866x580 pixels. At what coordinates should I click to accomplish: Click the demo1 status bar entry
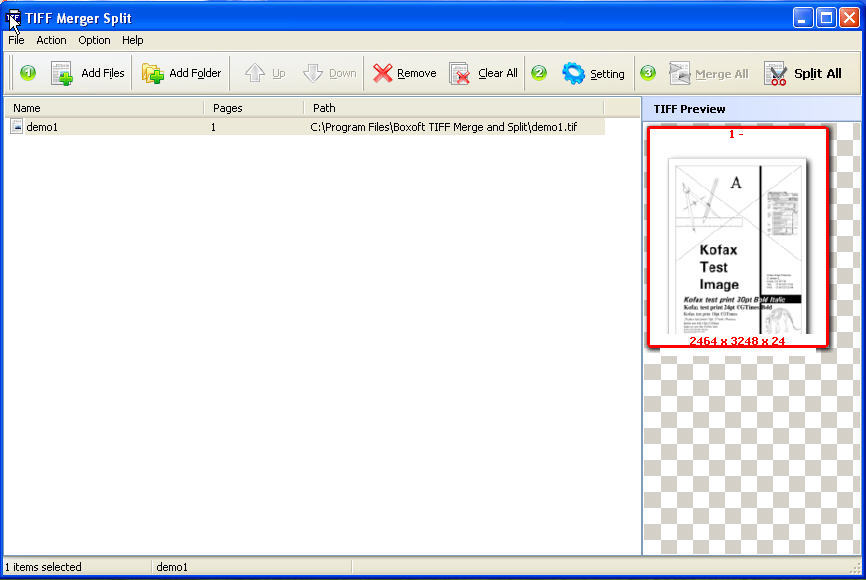click(x=172, y=567)
